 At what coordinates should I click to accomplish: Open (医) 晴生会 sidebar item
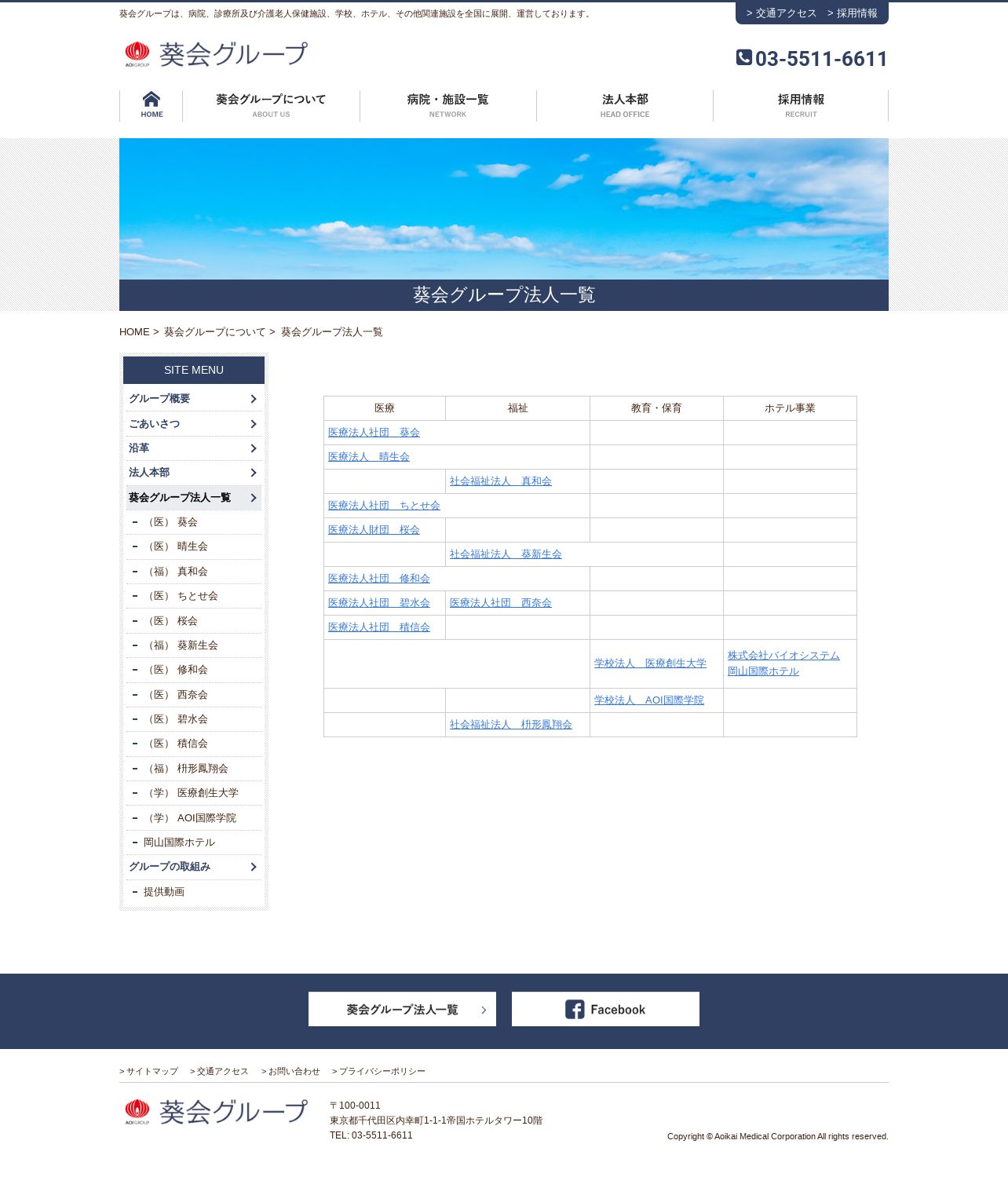pyautogui.click(x=193, y=546)
